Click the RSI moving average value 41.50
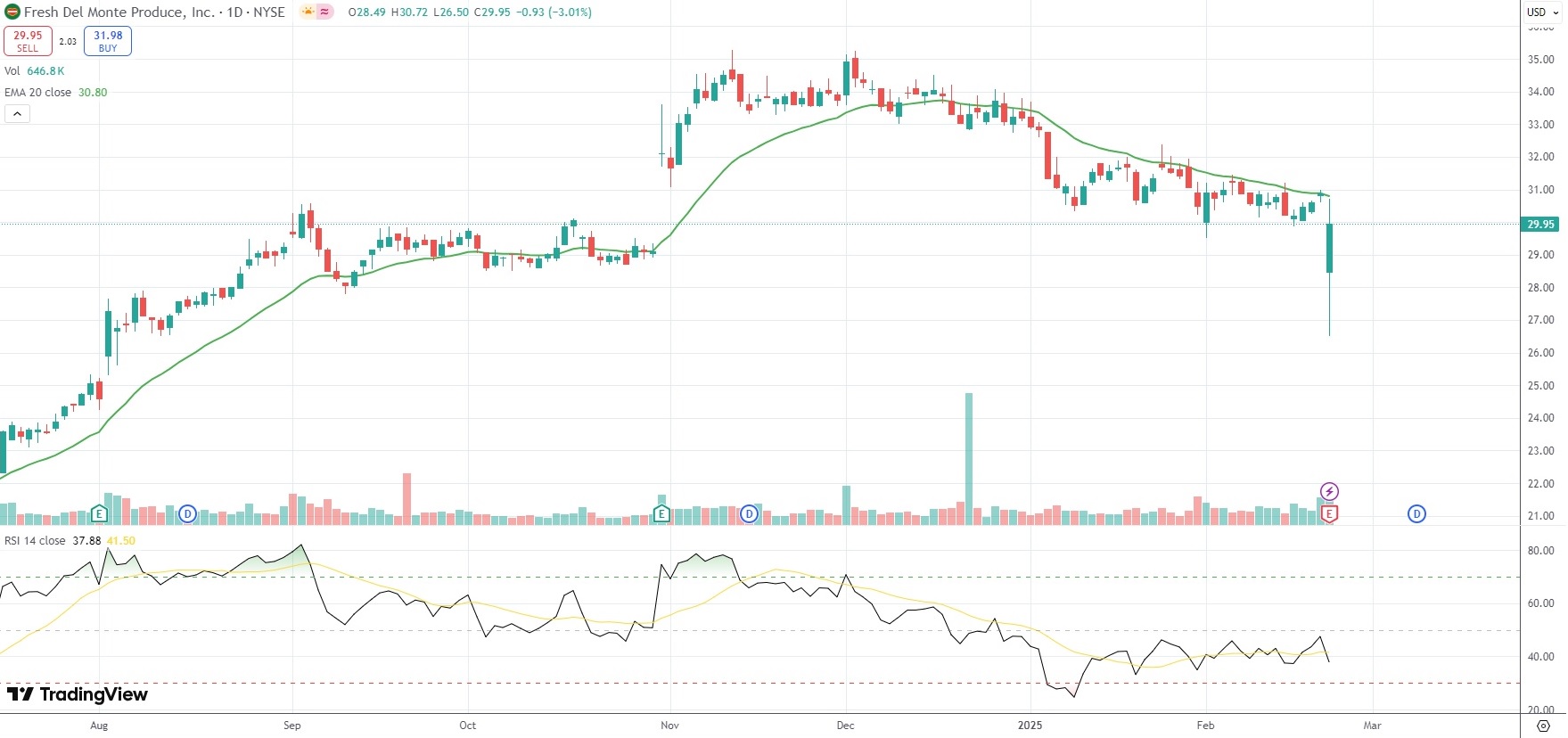 (121, 541)
